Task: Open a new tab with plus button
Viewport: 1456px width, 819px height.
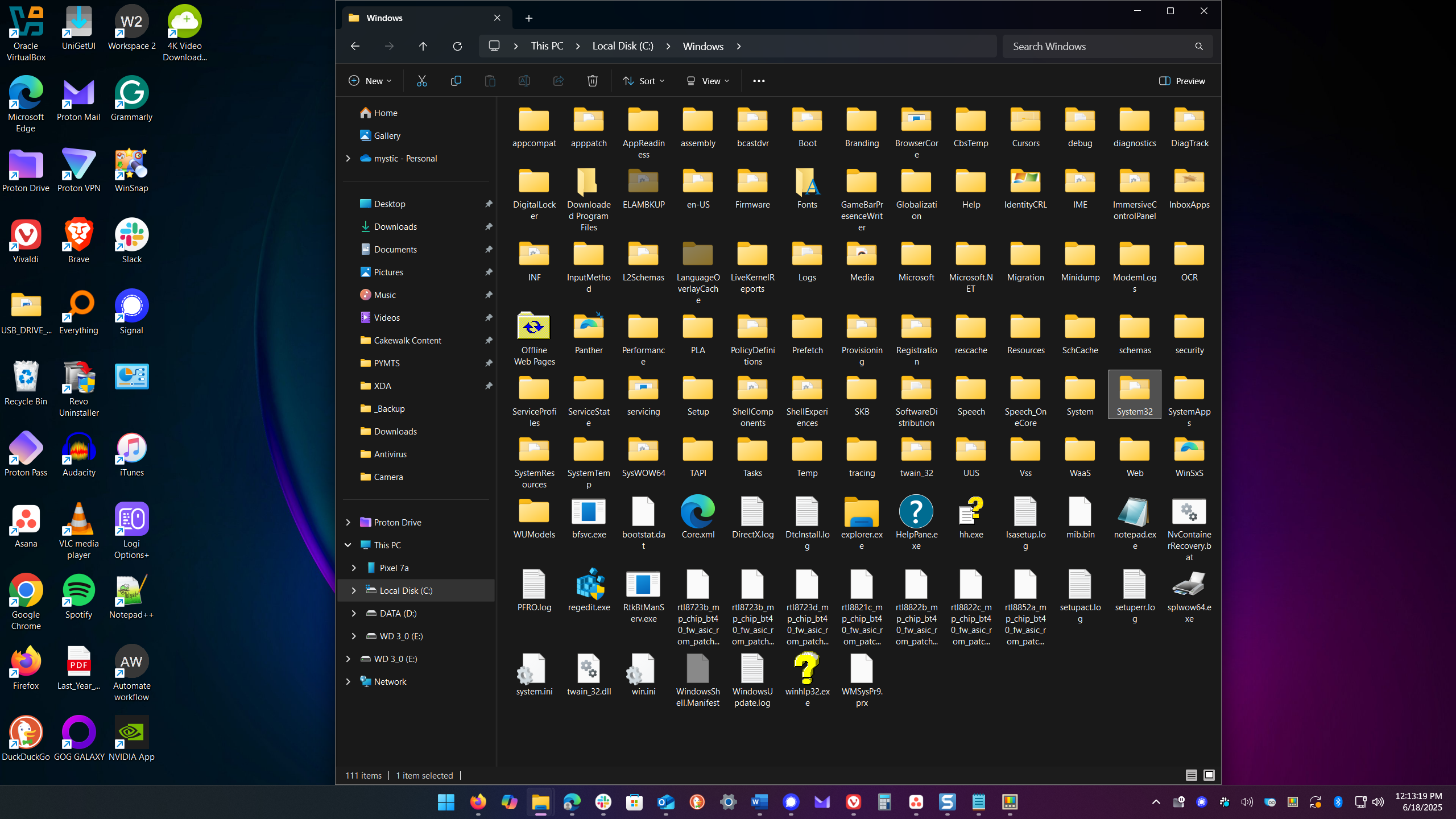Action: pyautogui.click(x=528, y=18)
